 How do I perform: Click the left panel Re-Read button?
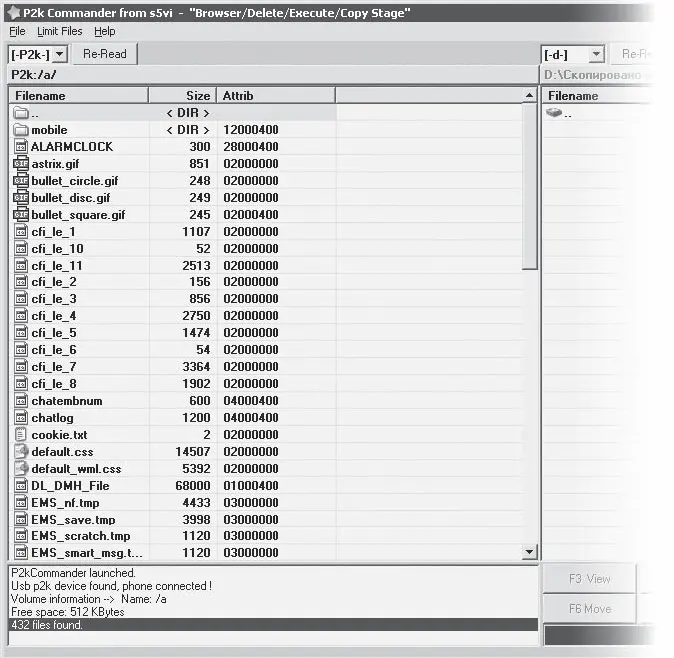point(104,54)
